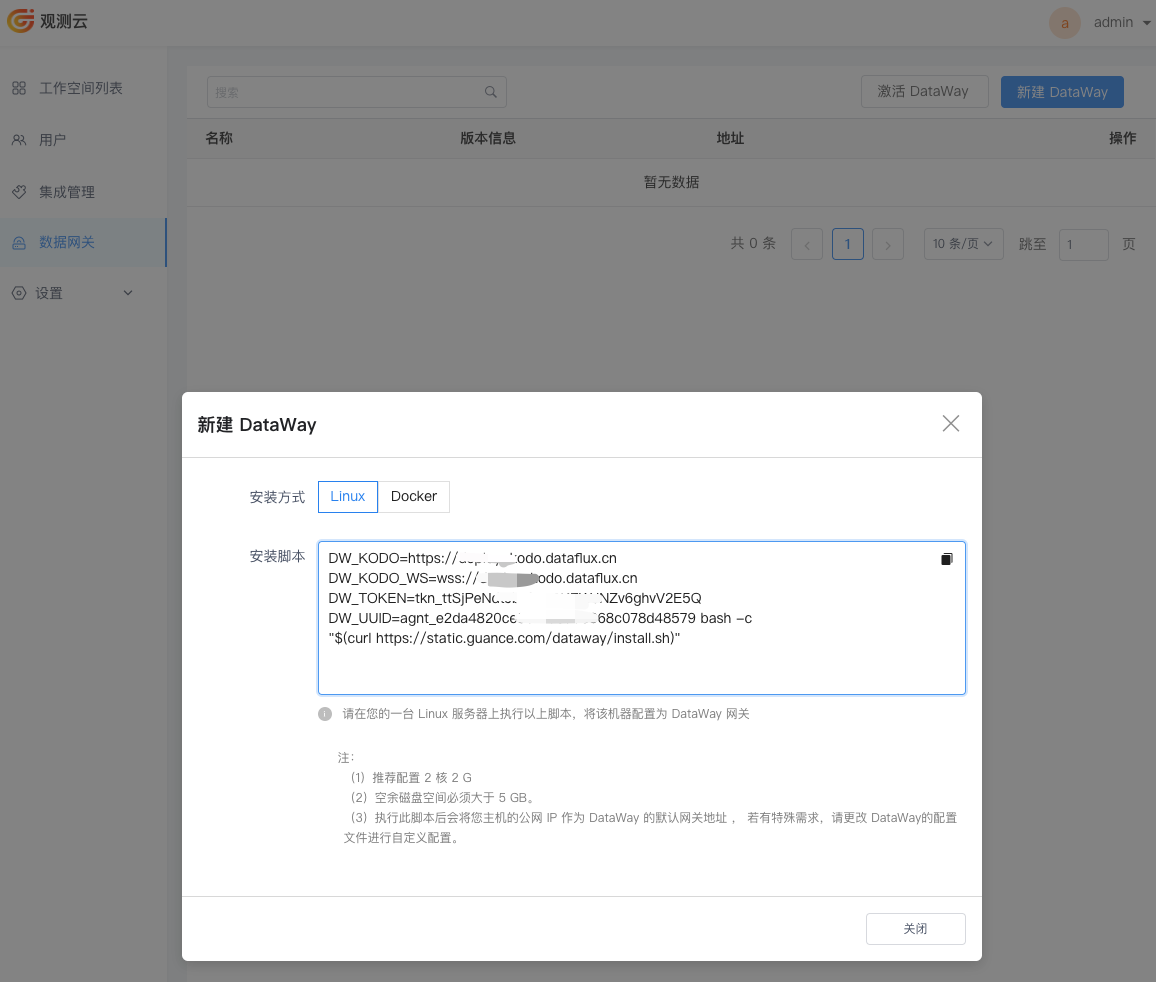Click the 数据网关 gateway icon
This screenshot has height=982, width=1156.
tap(19, 243)
